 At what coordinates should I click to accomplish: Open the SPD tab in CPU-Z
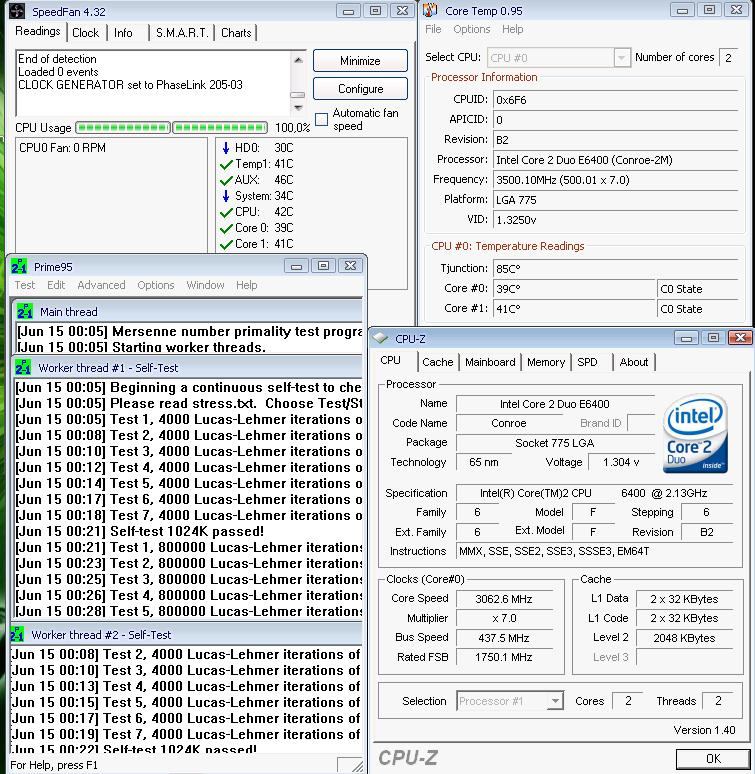click(x=587, y=362)
